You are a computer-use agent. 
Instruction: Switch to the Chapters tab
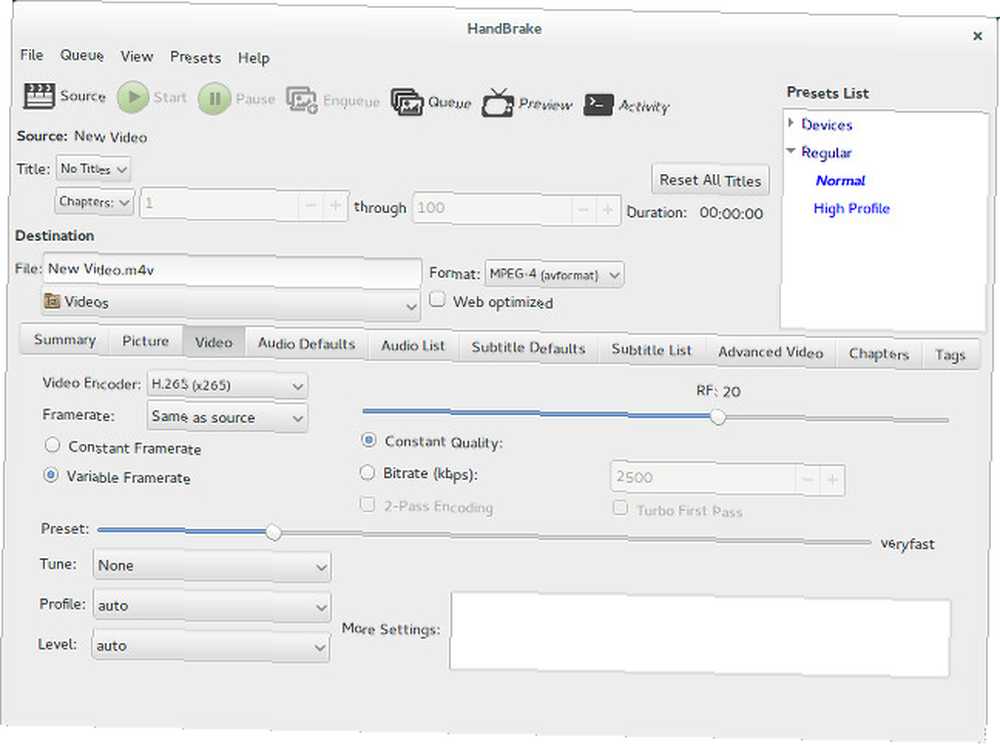879,354
